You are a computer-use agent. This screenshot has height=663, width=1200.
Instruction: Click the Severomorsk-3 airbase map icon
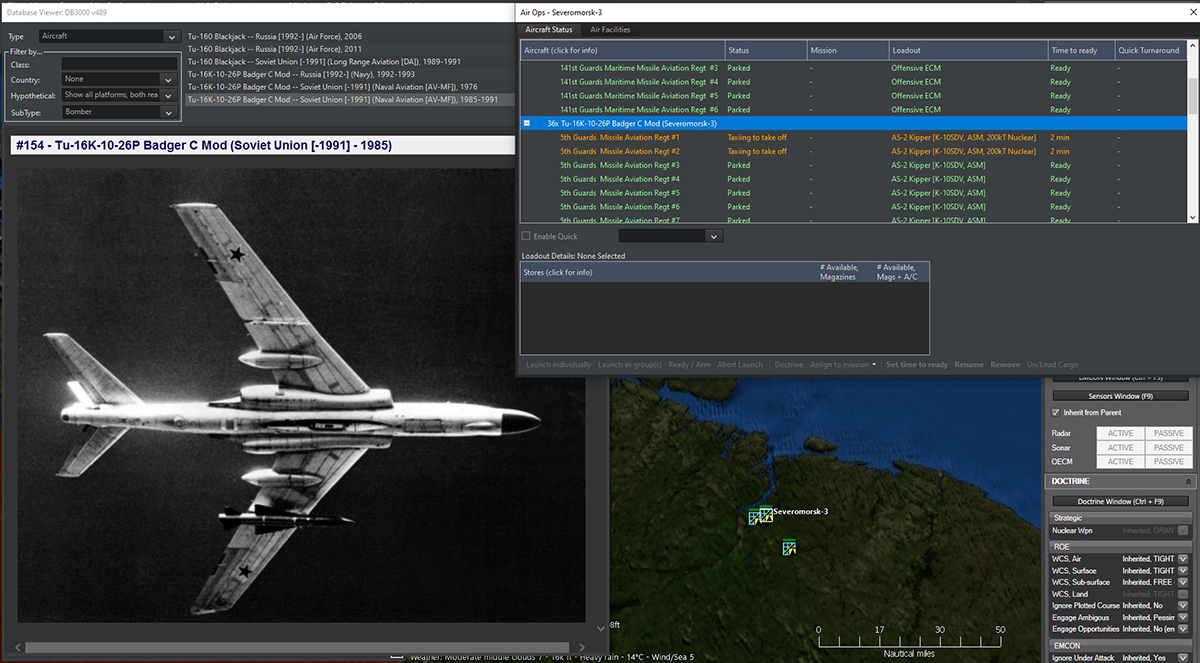[765, 515]
